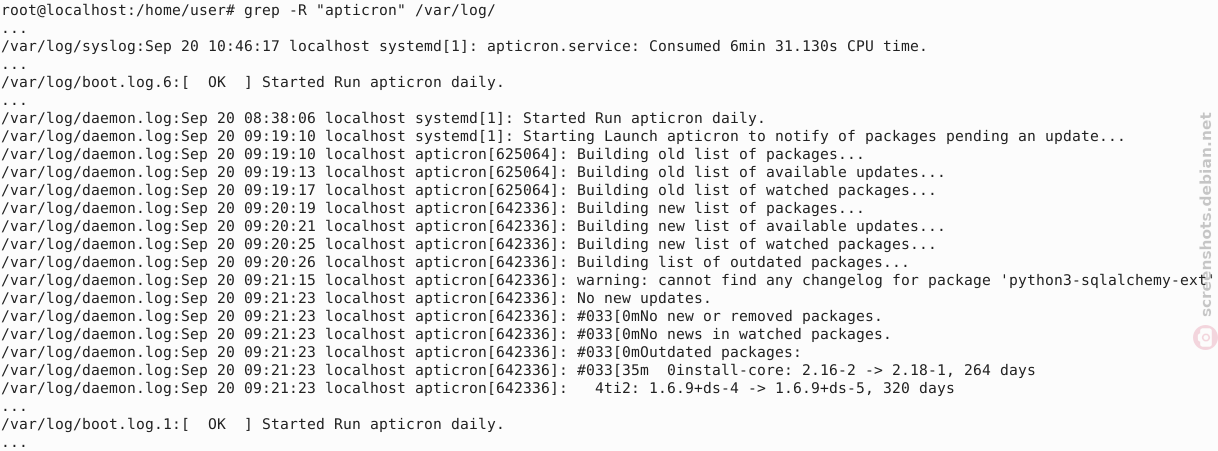Click the "Outdated packages:" log line
Image resolution: width=1218 pixels, height=451 pixels.
(x=401, y=352)
